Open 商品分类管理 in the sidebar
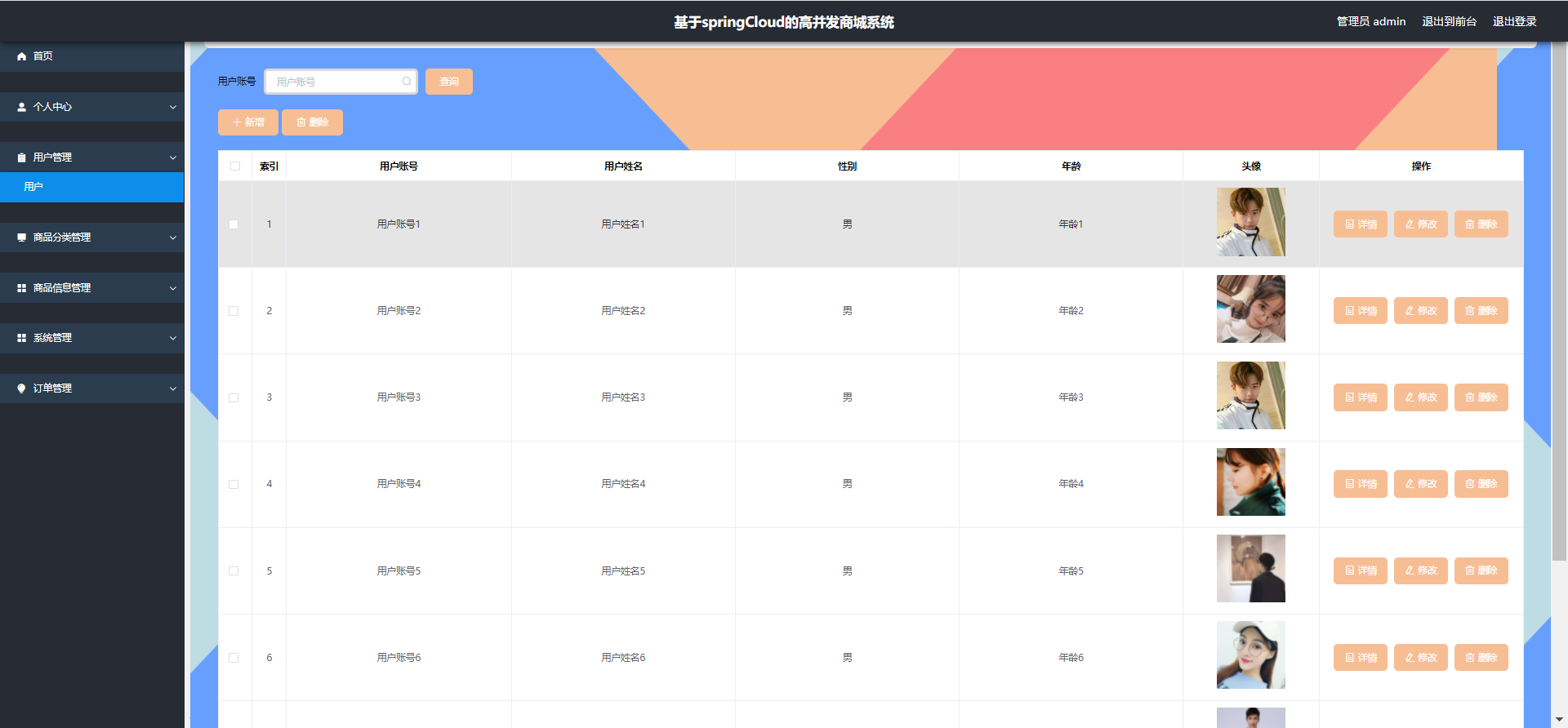The width and height of the screenshot is (1568, 728). click(92, 237)
